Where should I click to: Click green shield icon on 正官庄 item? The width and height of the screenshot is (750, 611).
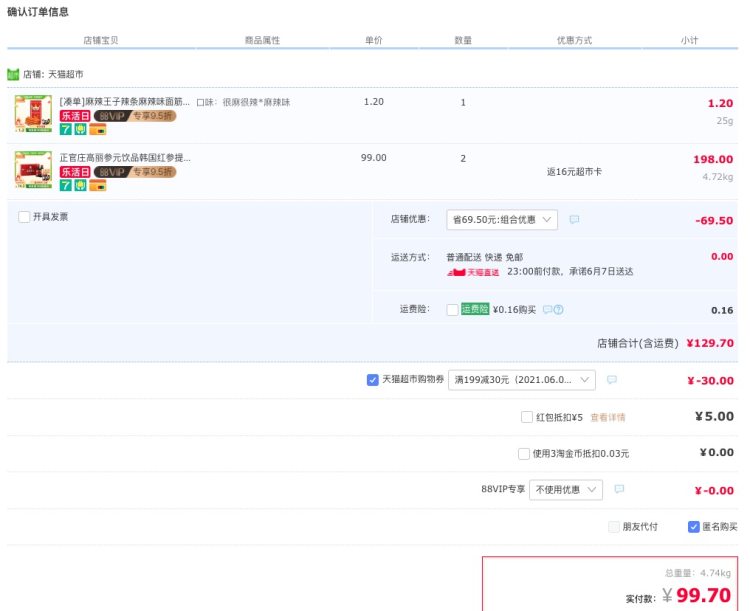(80, 185)
